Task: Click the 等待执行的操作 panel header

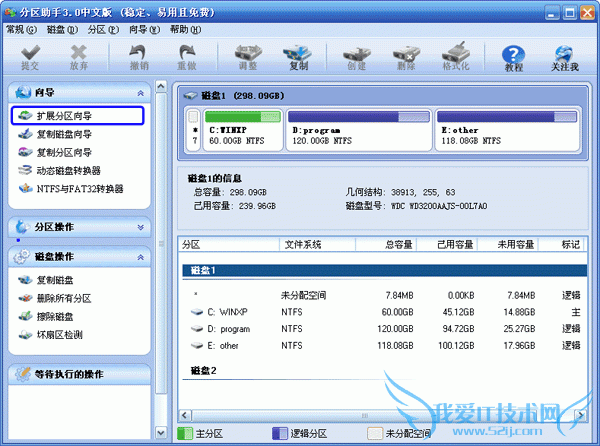Action: (x=79, y=374)
